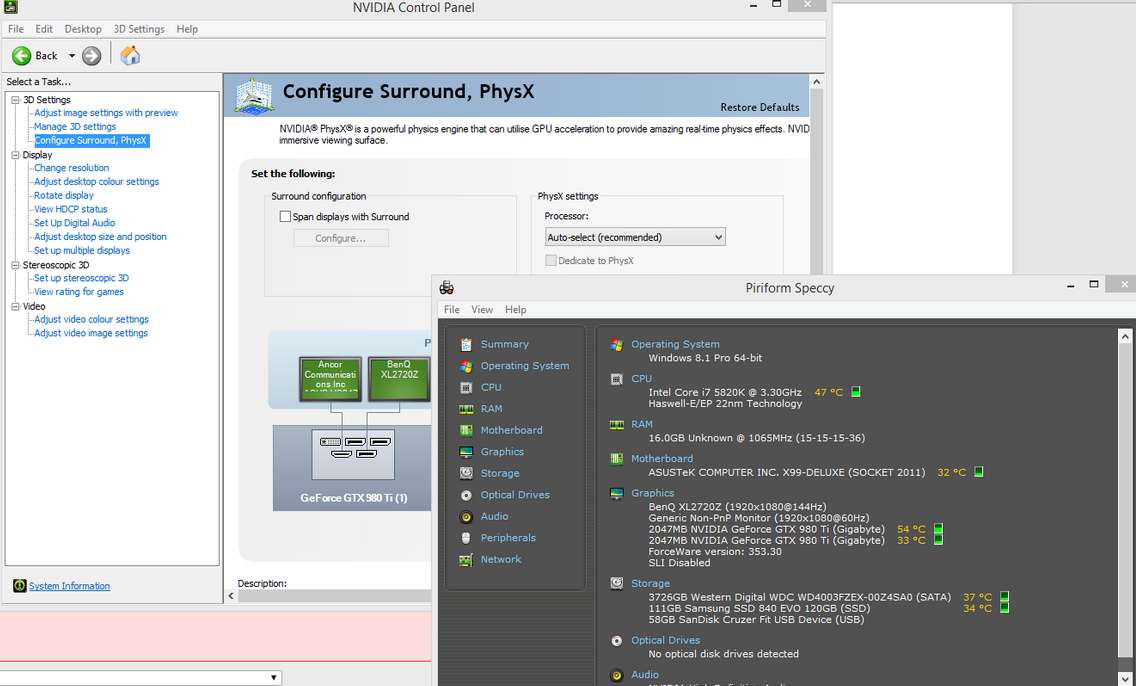Image resolution: width=1136 pixels, height=686 pixels.
Task: Click the Ancor Communications display thumbnail
Action: 330,379
